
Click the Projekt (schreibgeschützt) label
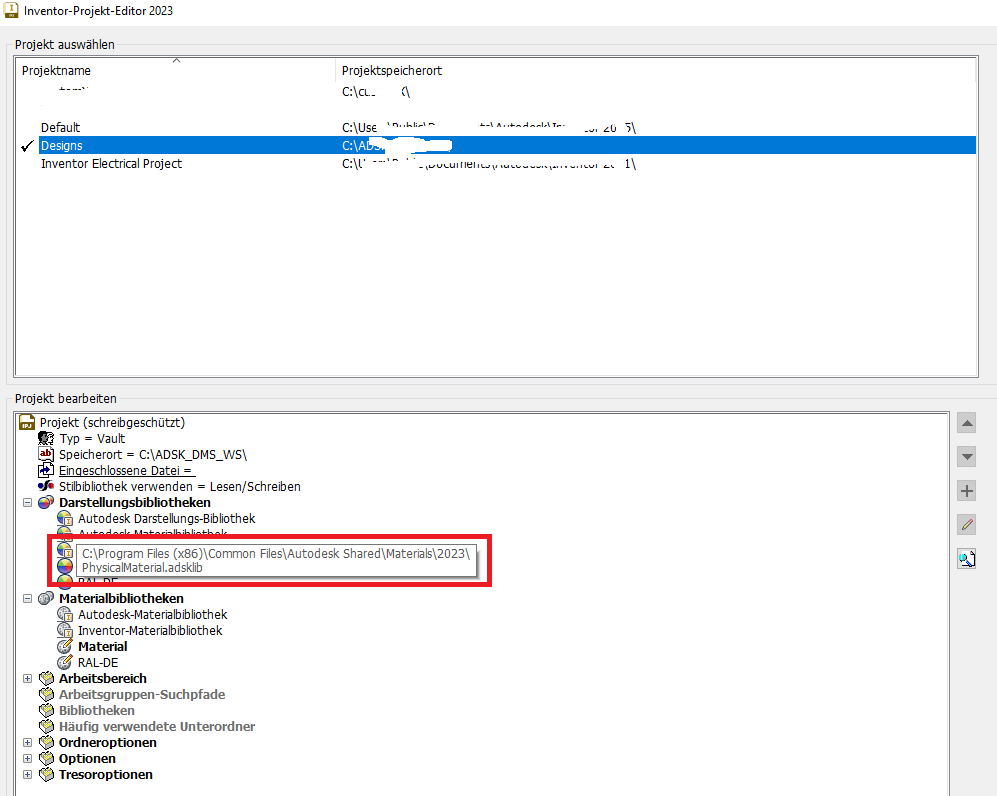(112, 422)
